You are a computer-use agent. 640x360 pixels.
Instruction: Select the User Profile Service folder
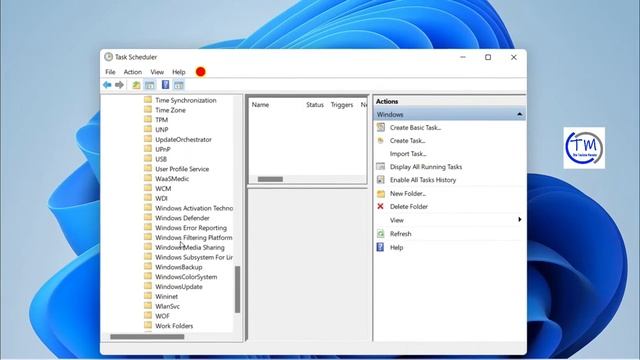(x=182, y=169)
